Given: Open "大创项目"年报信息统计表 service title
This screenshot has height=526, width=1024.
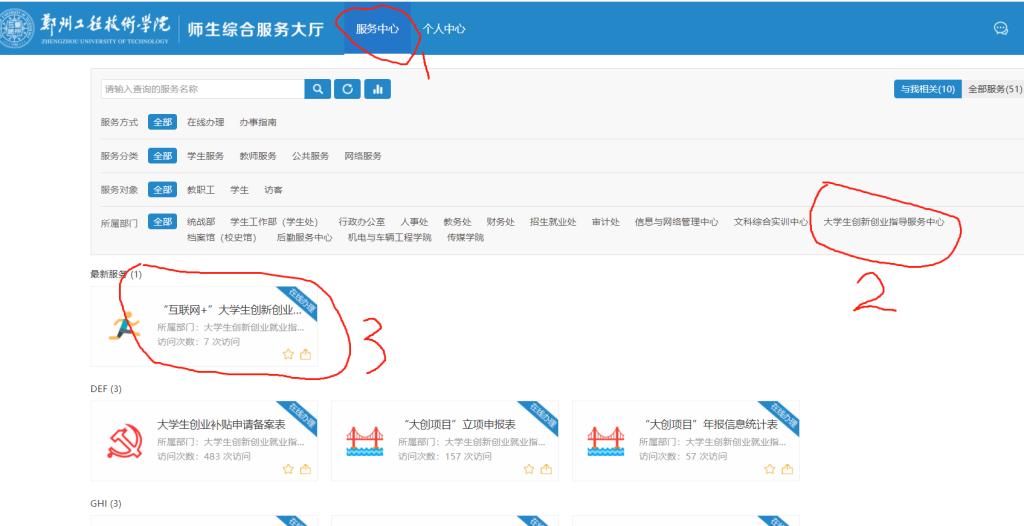Looking at the screenshot, I should [709, 425].
